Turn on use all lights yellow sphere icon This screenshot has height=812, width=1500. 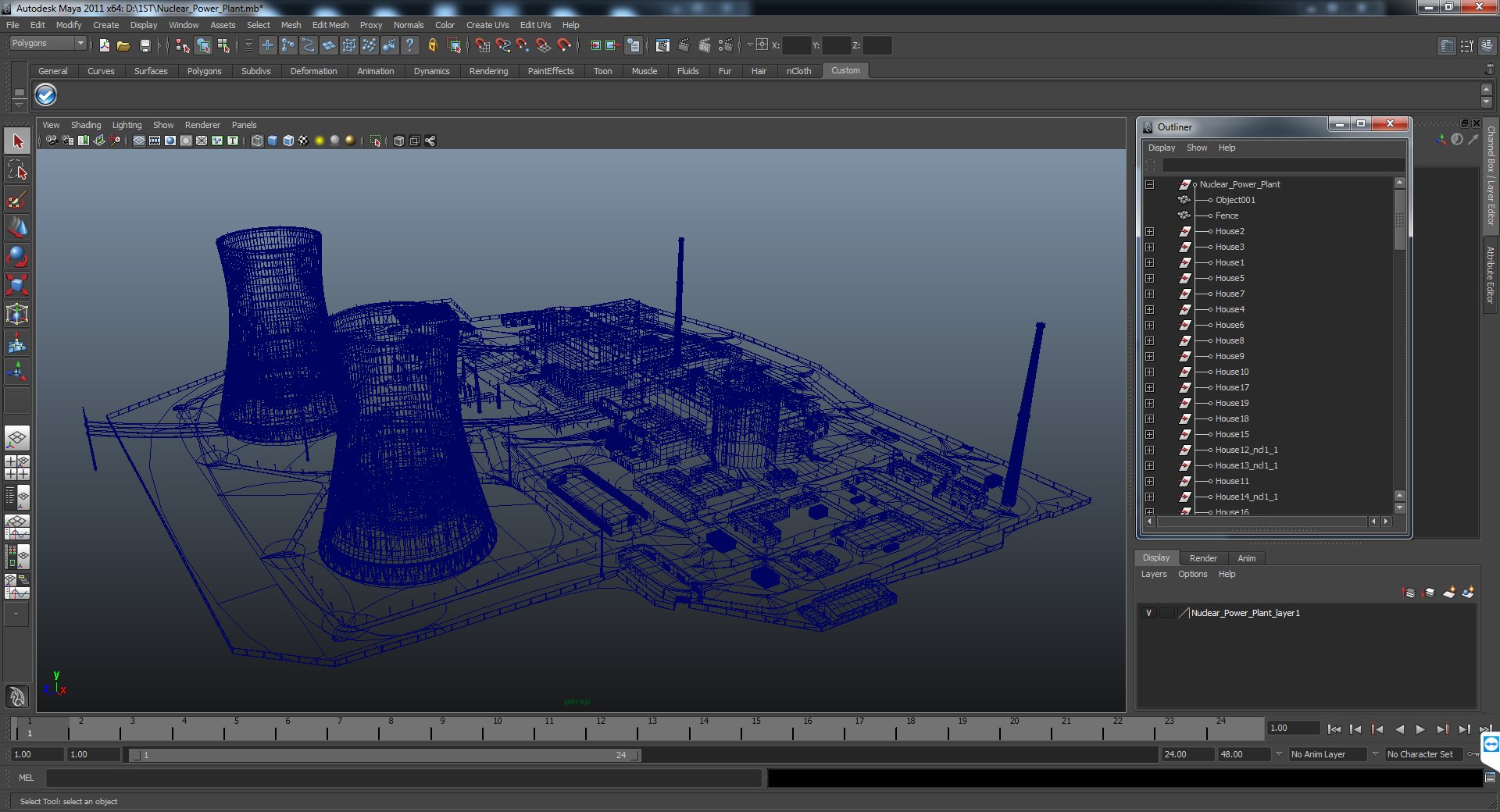coord(320,141)
